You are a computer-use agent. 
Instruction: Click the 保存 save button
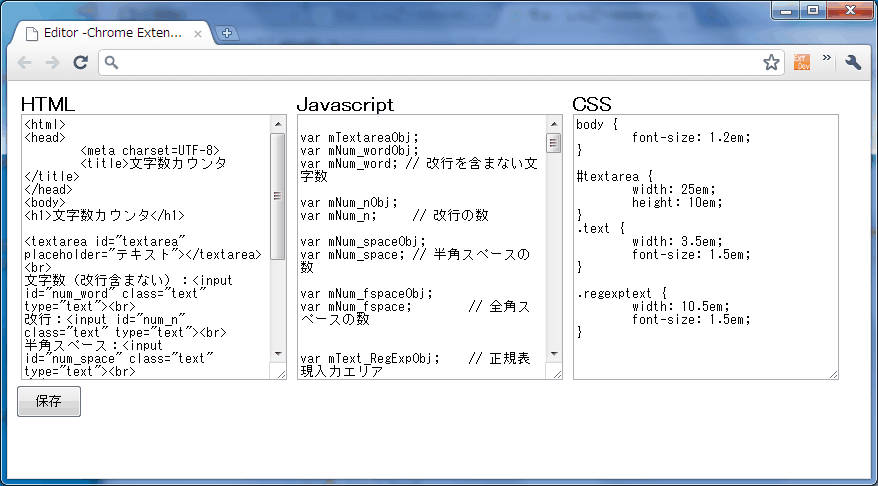click(48, 401)
